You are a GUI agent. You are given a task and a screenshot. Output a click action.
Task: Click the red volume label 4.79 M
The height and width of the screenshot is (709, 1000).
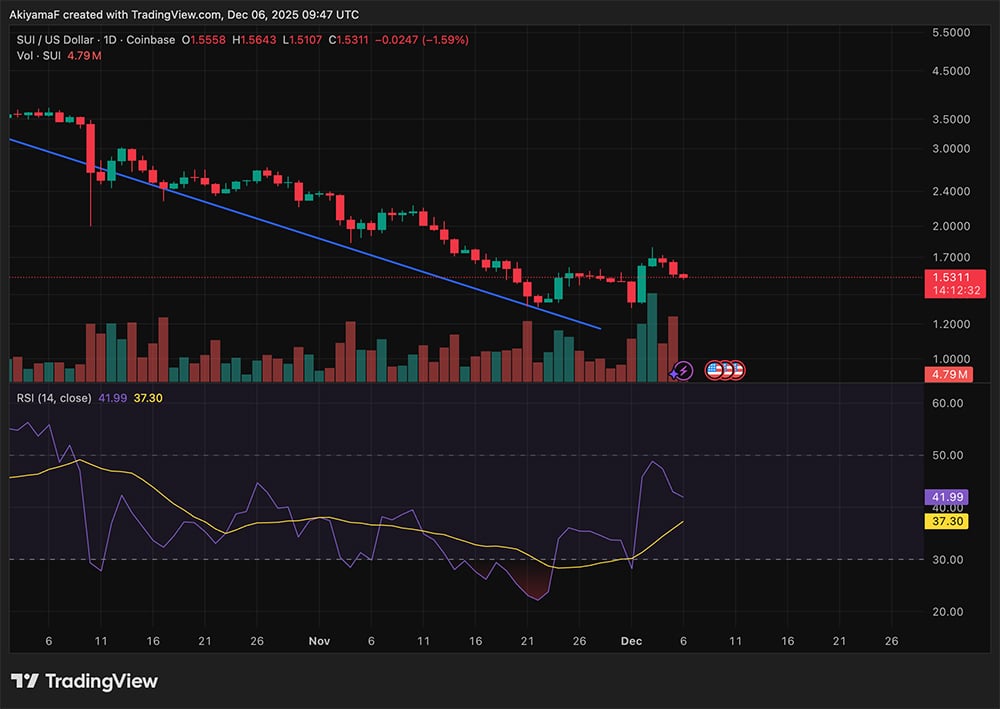click(947, 375)
